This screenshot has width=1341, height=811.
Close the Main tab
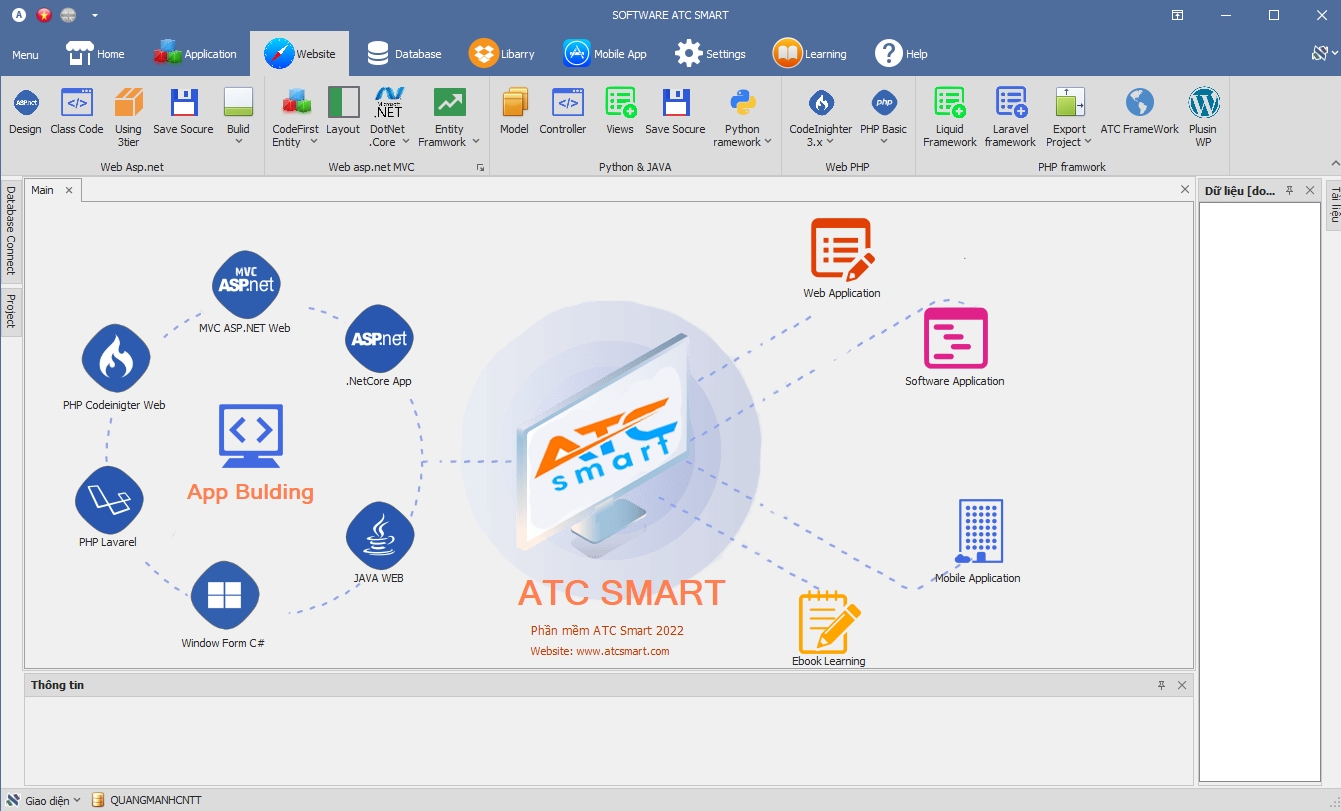(x=70, y=190)
